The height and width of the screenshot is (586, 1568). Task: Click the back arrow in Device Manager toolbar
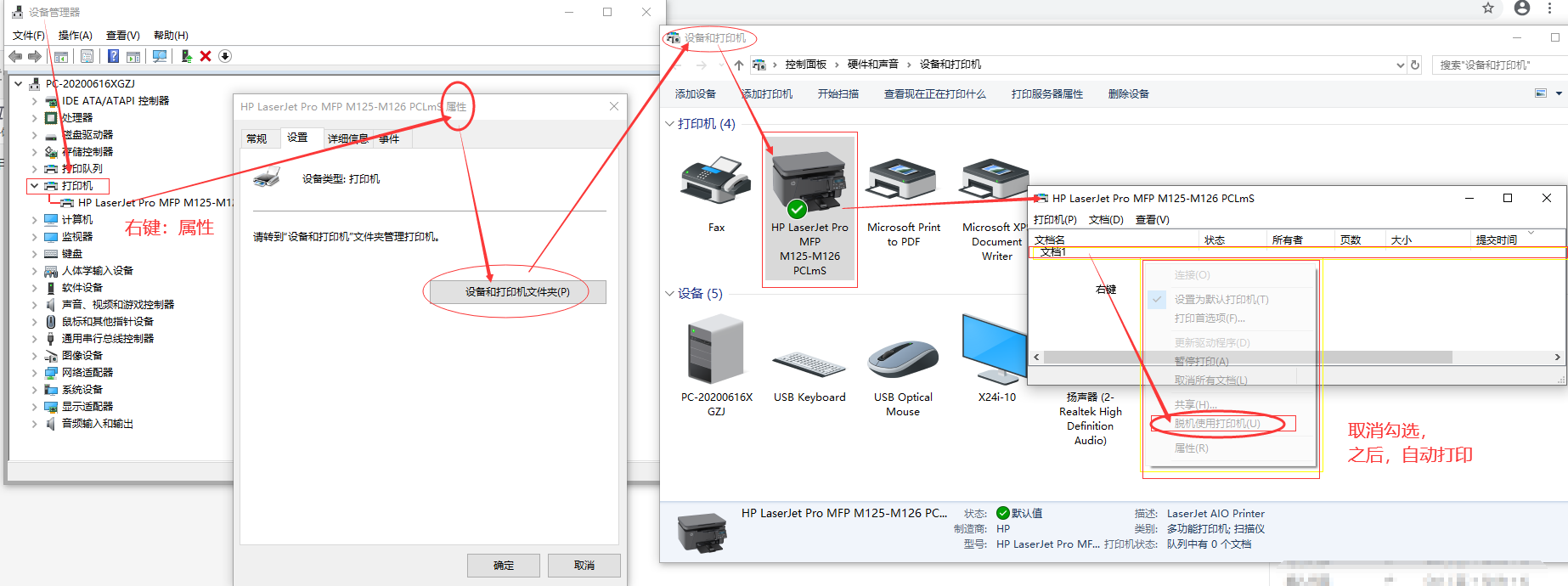click(x=15, y=56)
